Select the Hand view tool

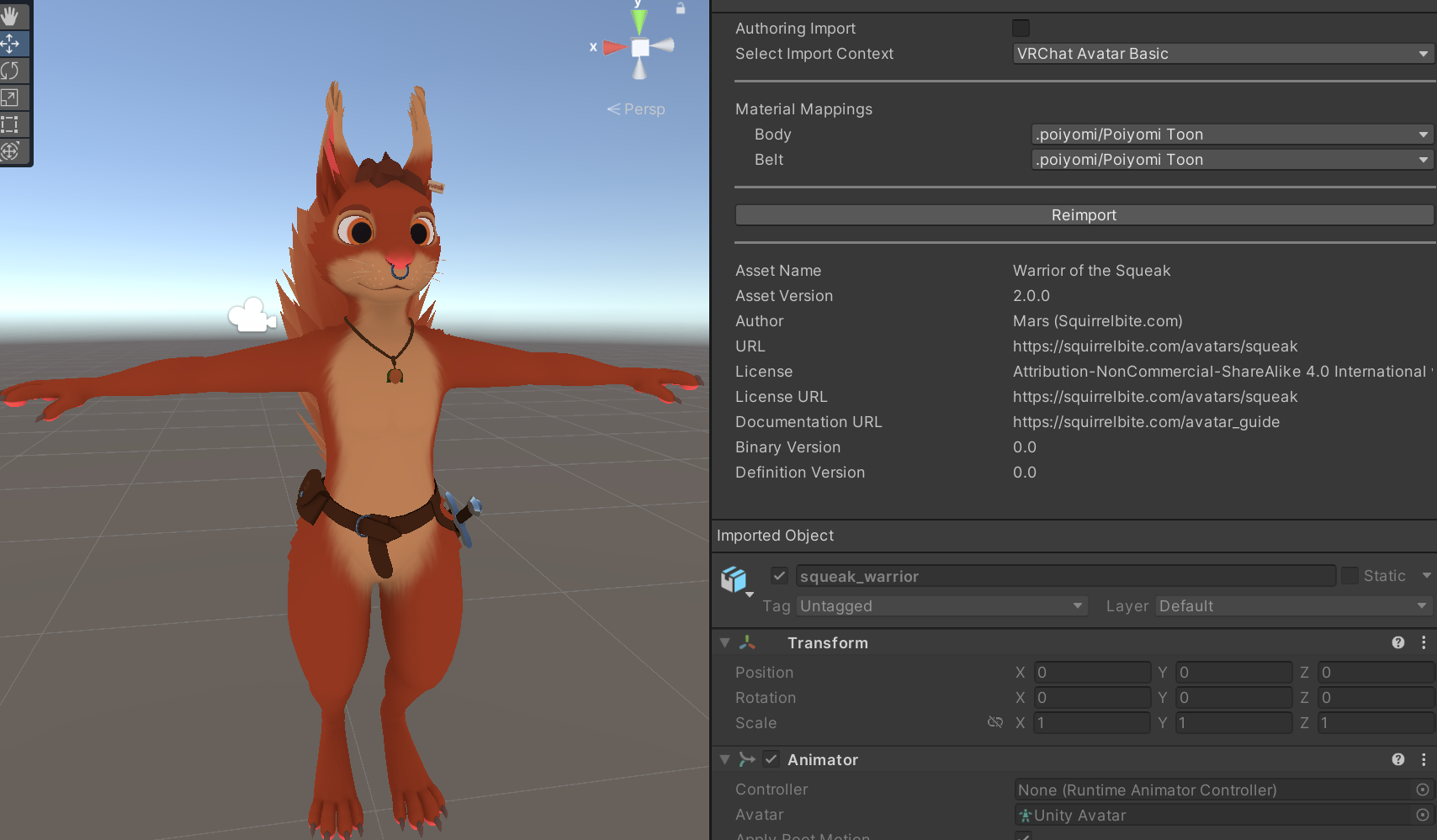tap(11, 16)
